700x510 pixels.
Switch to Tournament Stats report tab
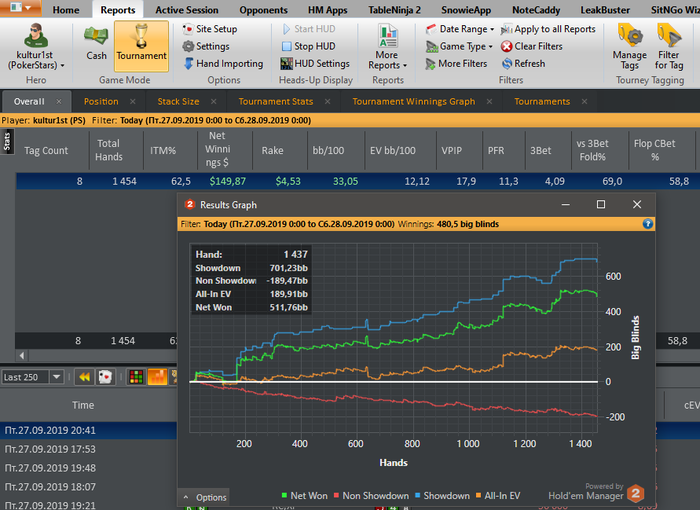click(x=275, y=102)
